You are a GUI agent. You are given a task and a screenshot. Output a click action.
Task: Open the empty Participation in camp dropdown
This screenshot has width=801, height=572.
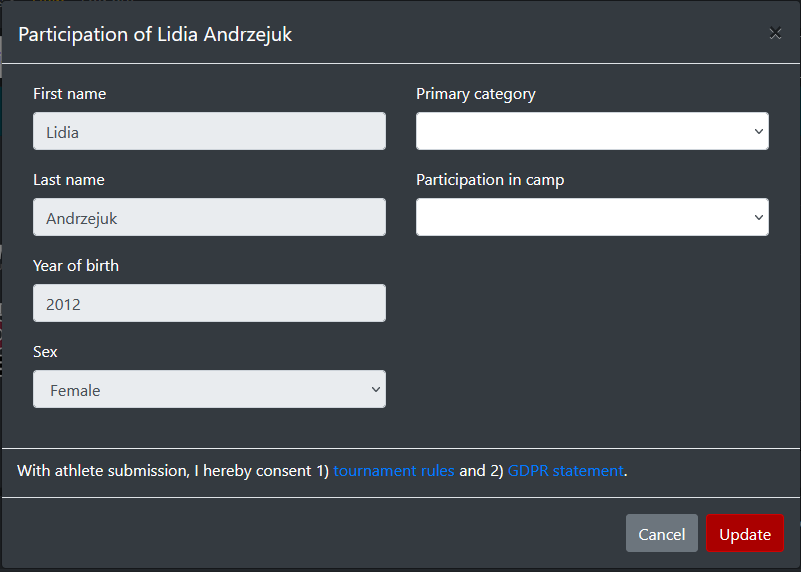(x=592, y=217)
